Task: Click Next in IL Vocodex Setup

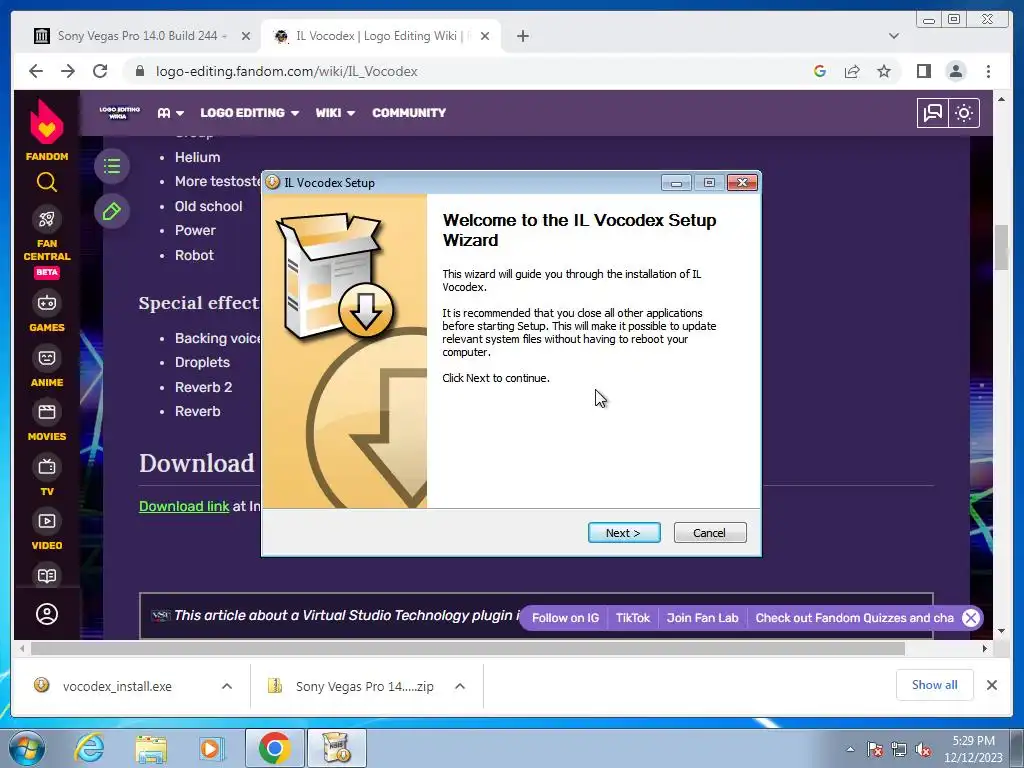Action: tap(624, 533)
